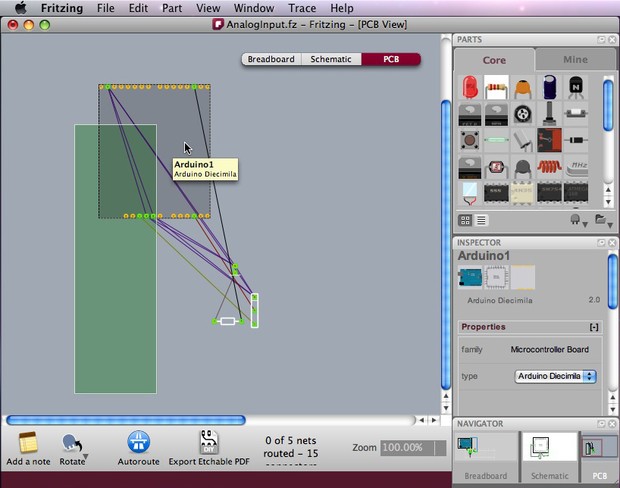
Task: Open the Mine parts tab
Action: click(575, 59)
